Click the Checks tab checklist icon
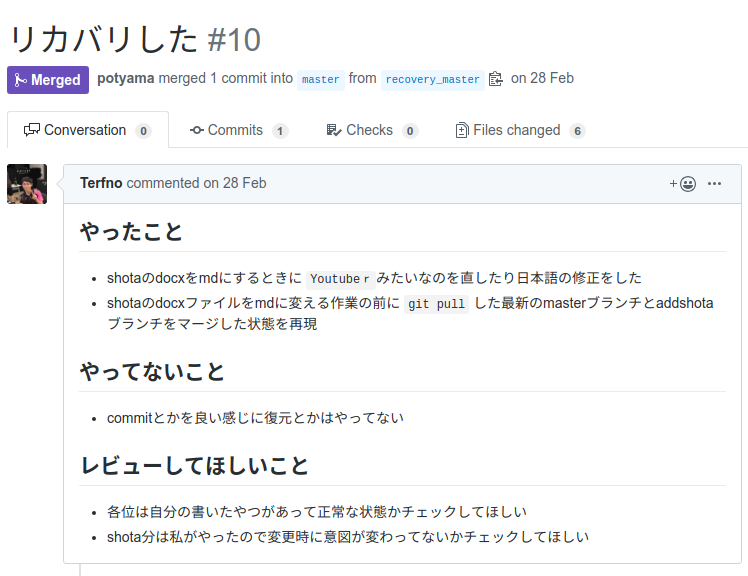The height and width of the screenshot is (576, 748). pos(333,130)
